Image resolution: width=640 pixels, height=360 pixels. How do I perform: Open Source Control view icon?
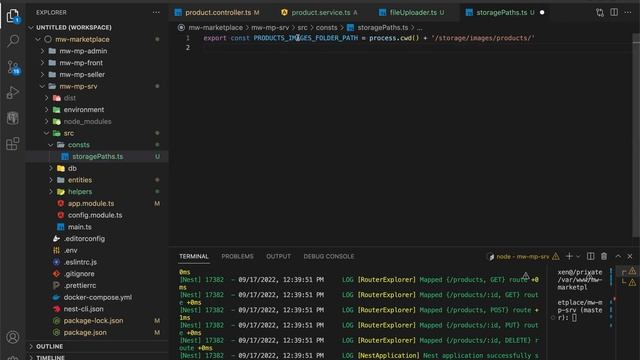coord(13,67)
